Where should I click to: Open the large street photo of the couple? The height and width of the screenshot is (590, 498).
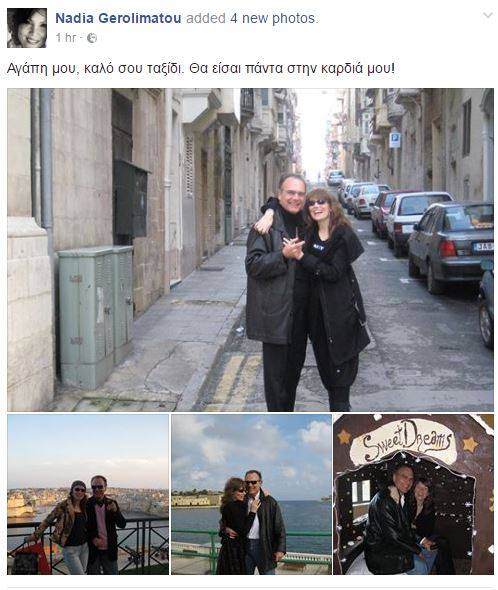tap(250, 250)
